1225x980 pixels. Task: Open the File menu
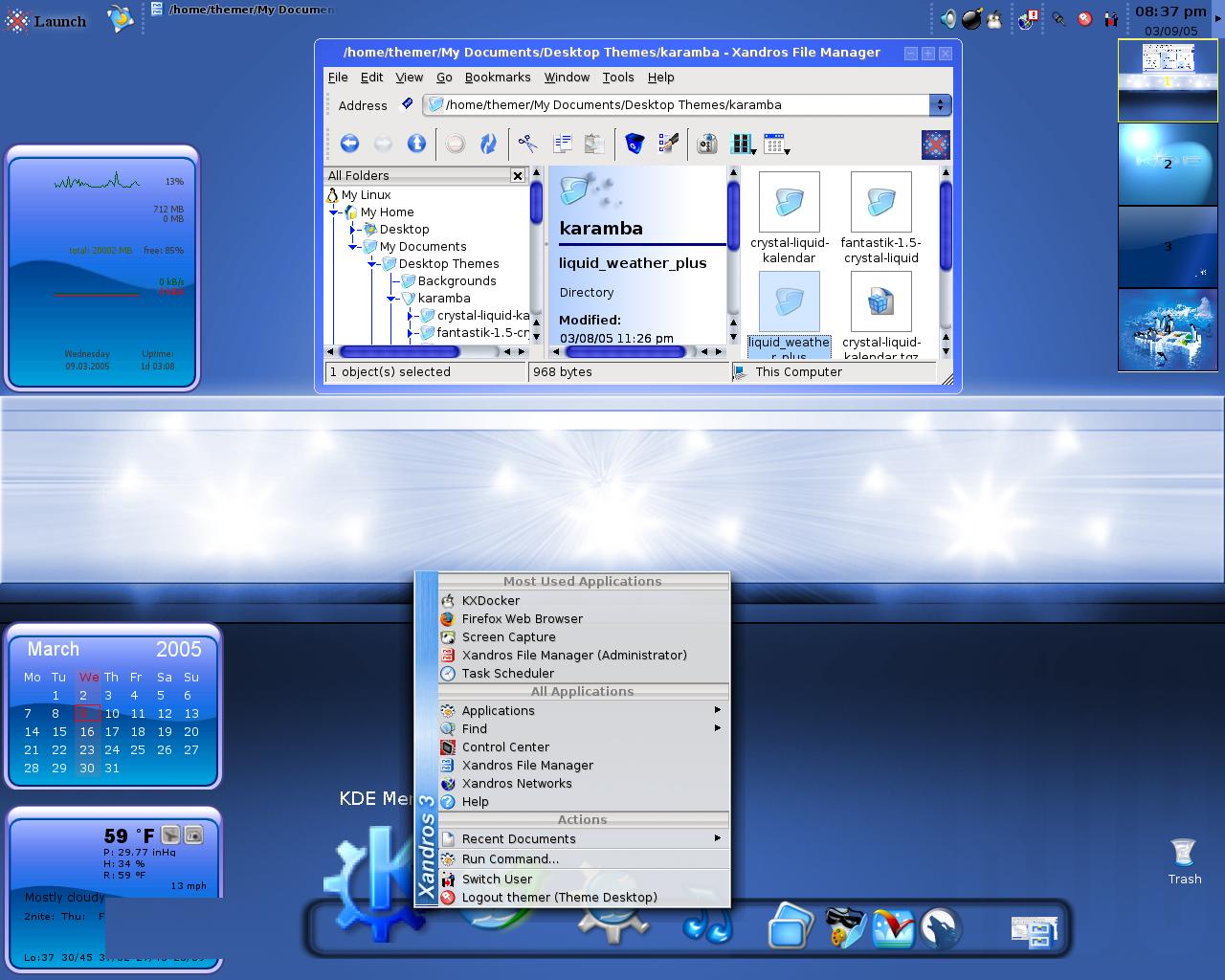coord(338,78)
